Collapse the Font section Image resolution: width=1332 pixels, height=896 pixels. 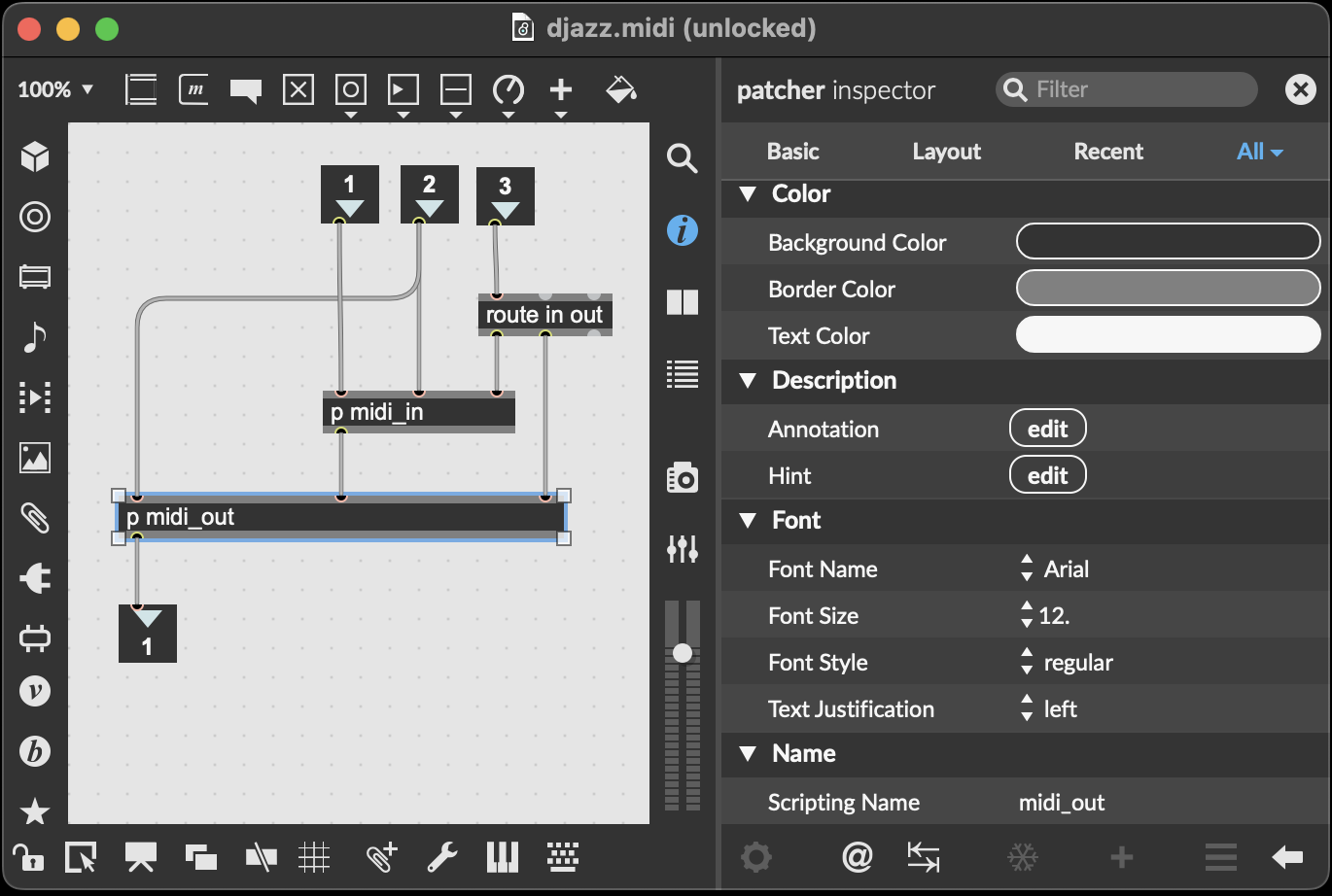point(748,520)
